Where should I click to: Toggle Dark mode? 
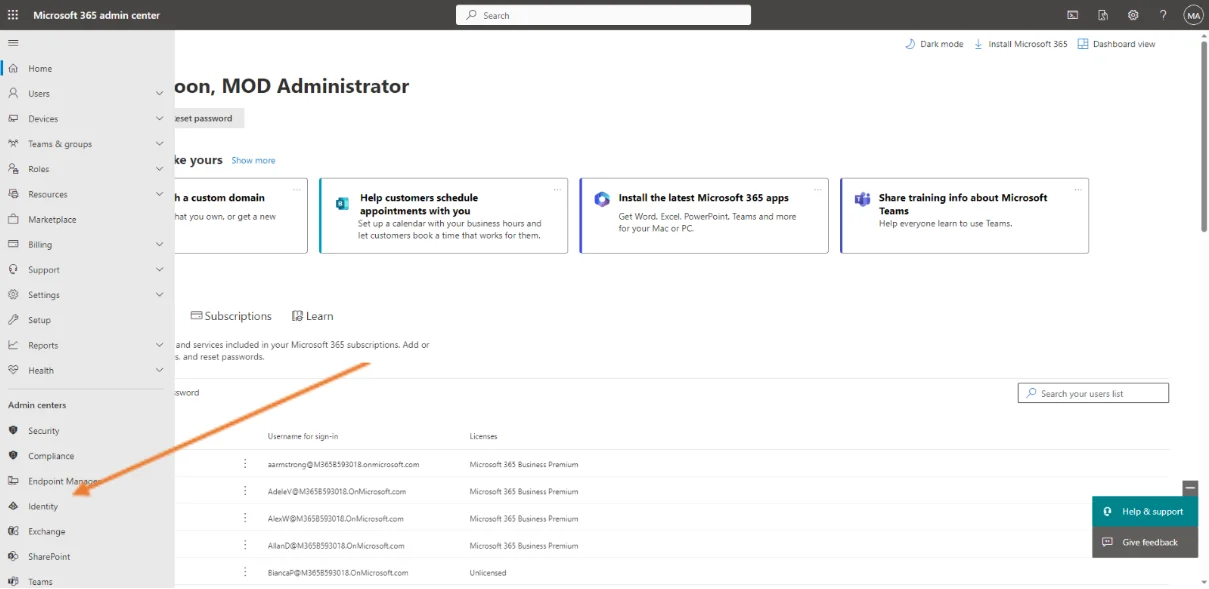pos(934,44)
